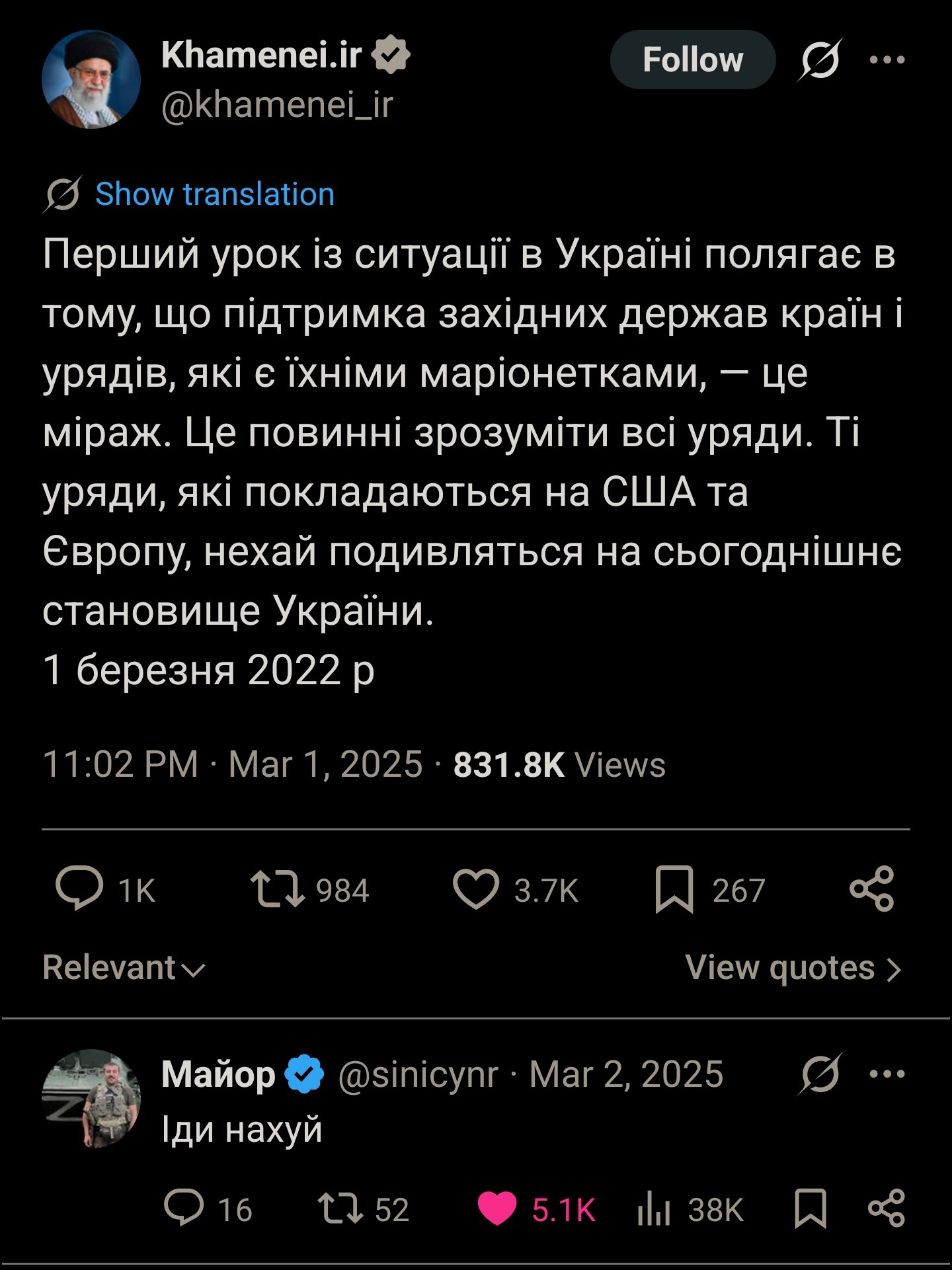Open the main post's three-dot more menu
This screenshot has width=952, height=1270.
(887, 60)
